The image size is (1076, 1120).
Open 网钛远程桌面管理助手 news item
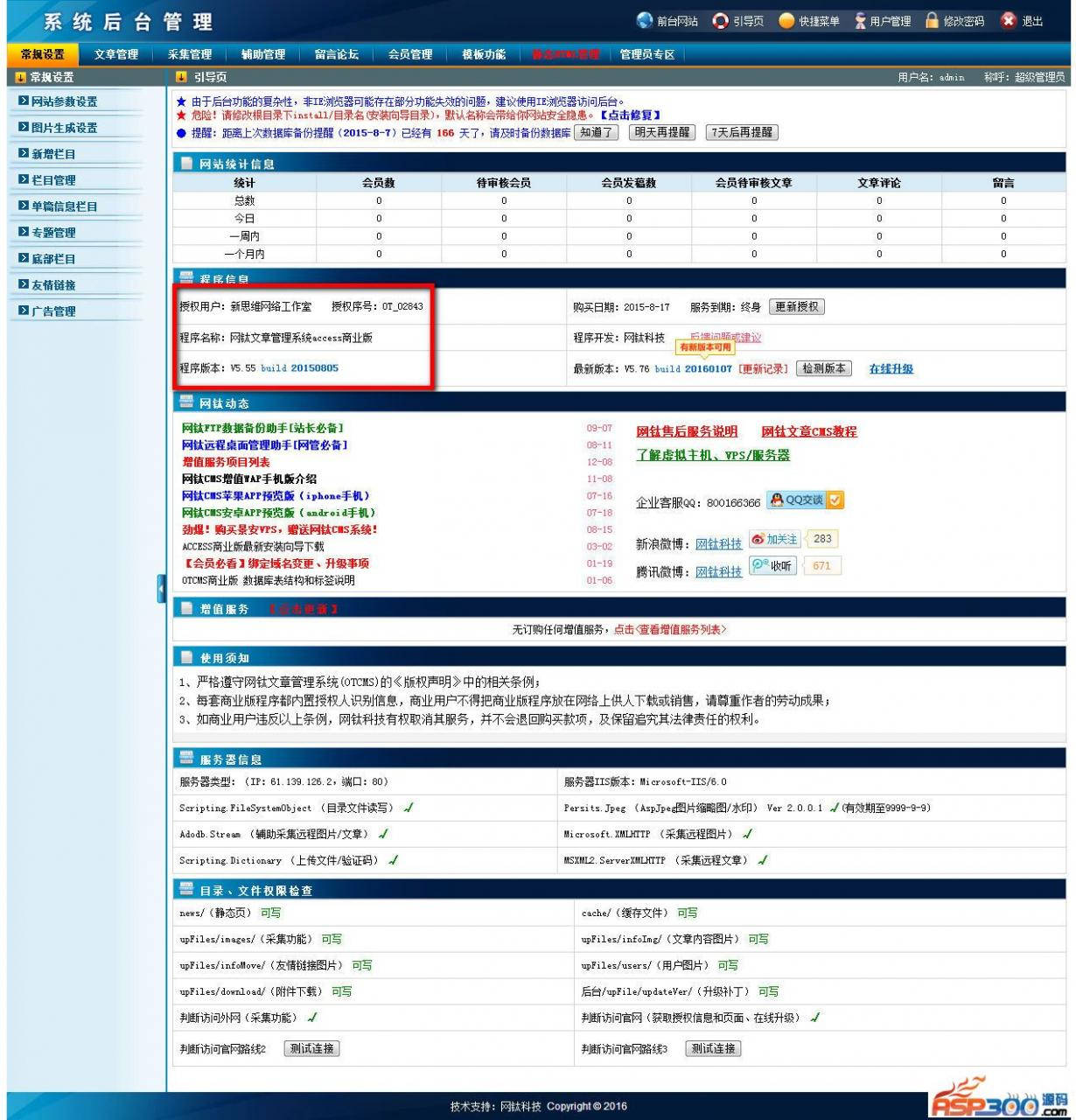tap(264, 445)
